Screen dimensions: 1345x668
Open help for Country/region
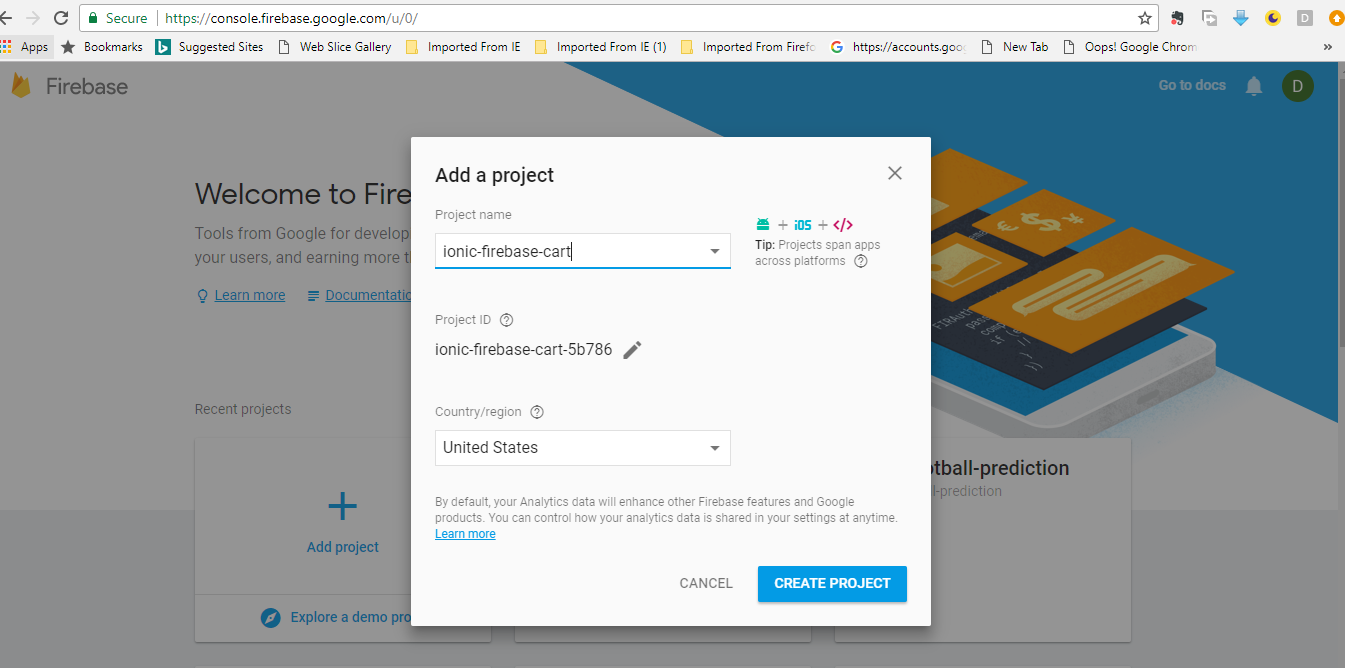point(537,412)
